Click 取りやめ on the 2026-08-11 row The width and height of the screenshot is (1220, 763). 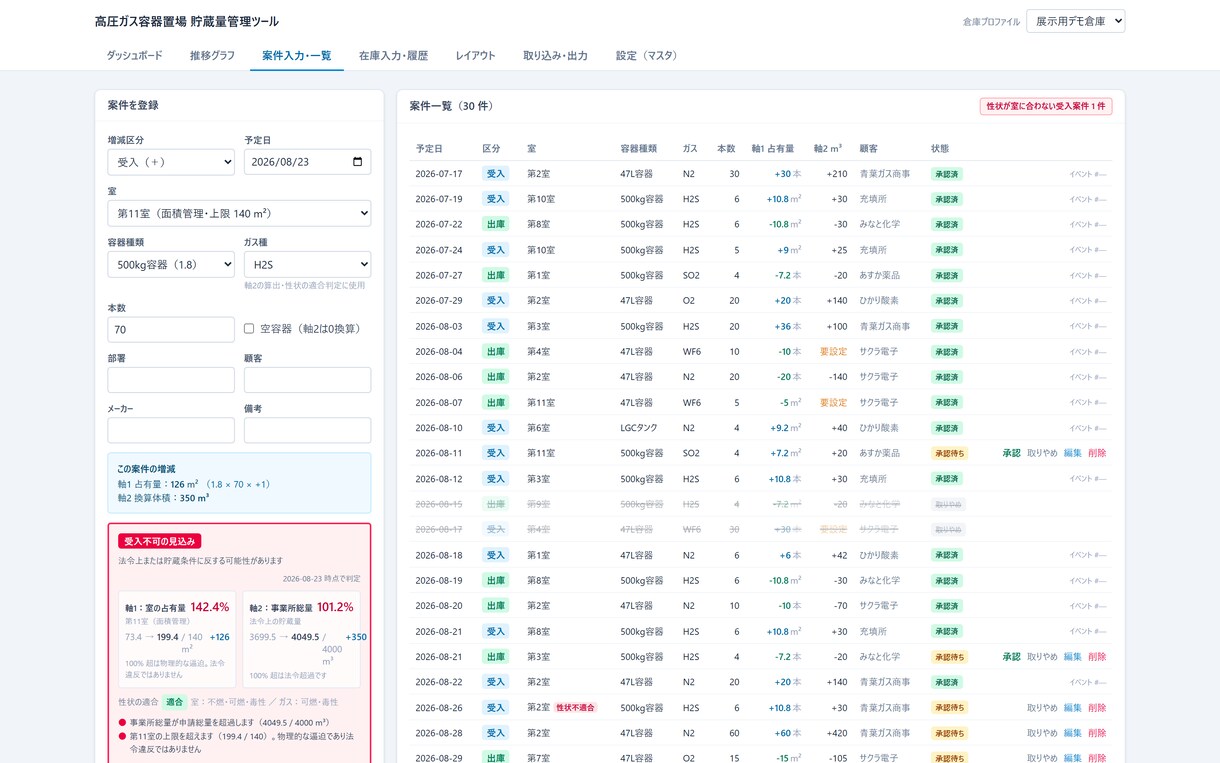[1042, 453]
